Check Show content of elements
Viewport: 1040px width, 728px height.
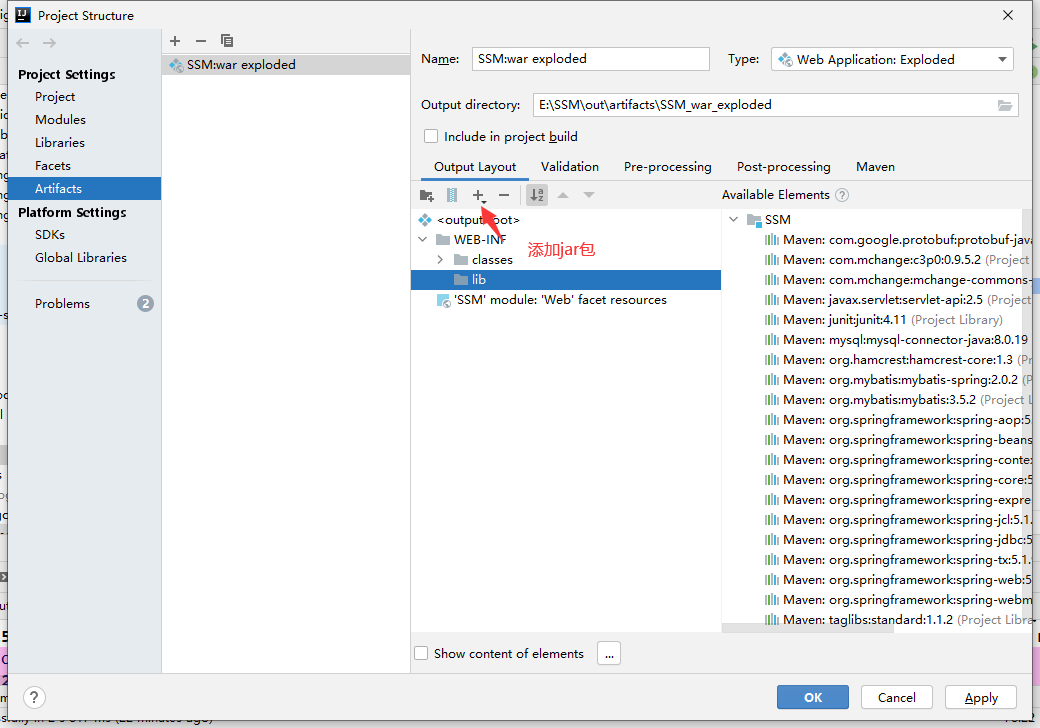tap(421, 653)
